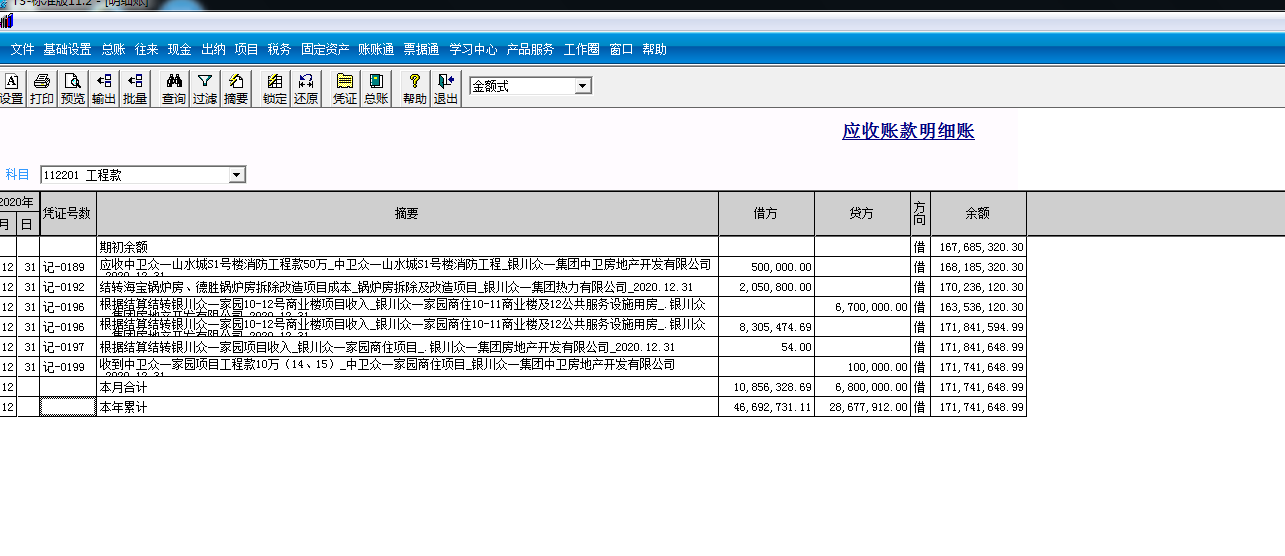1285x556 pixels.
Task: Click debit amount 500,000.00
Action: coord(782,267)
